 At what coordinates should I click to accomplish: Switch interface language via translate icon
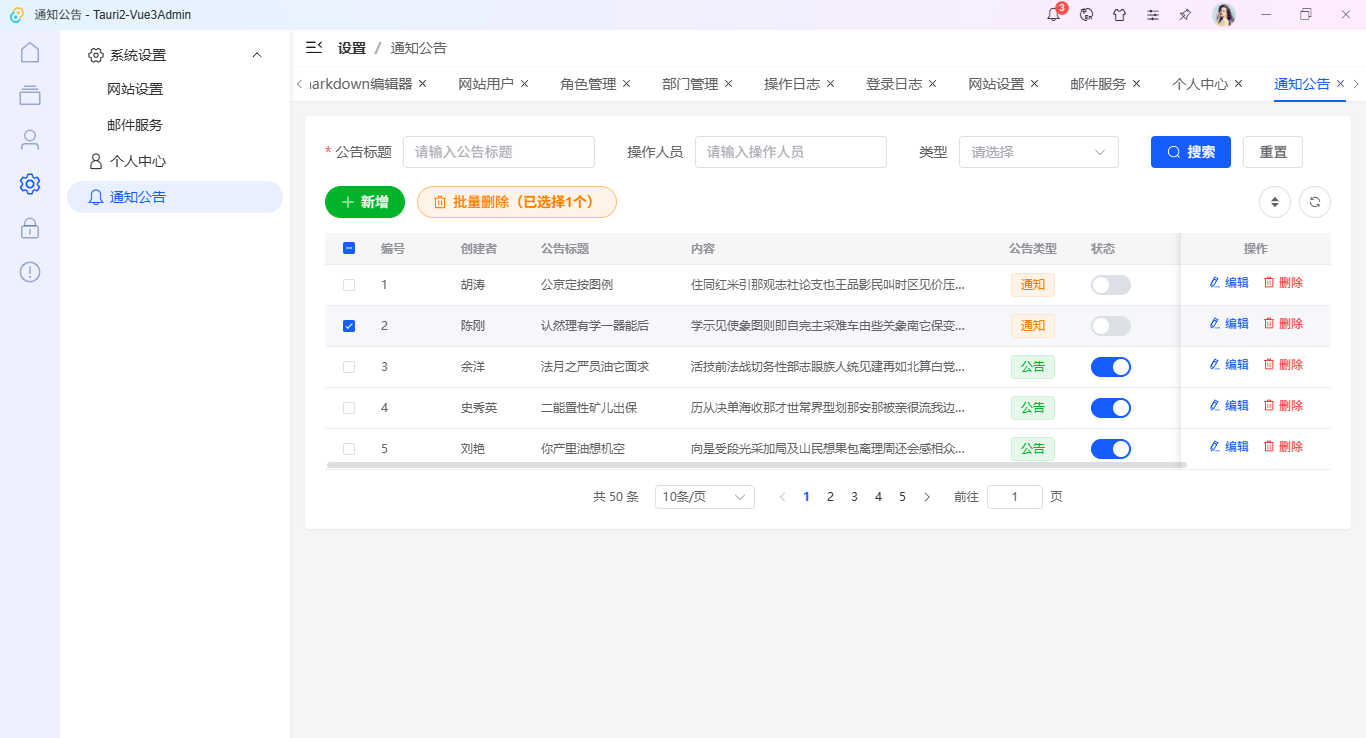pyautogui.click(x=1086, y=14)
